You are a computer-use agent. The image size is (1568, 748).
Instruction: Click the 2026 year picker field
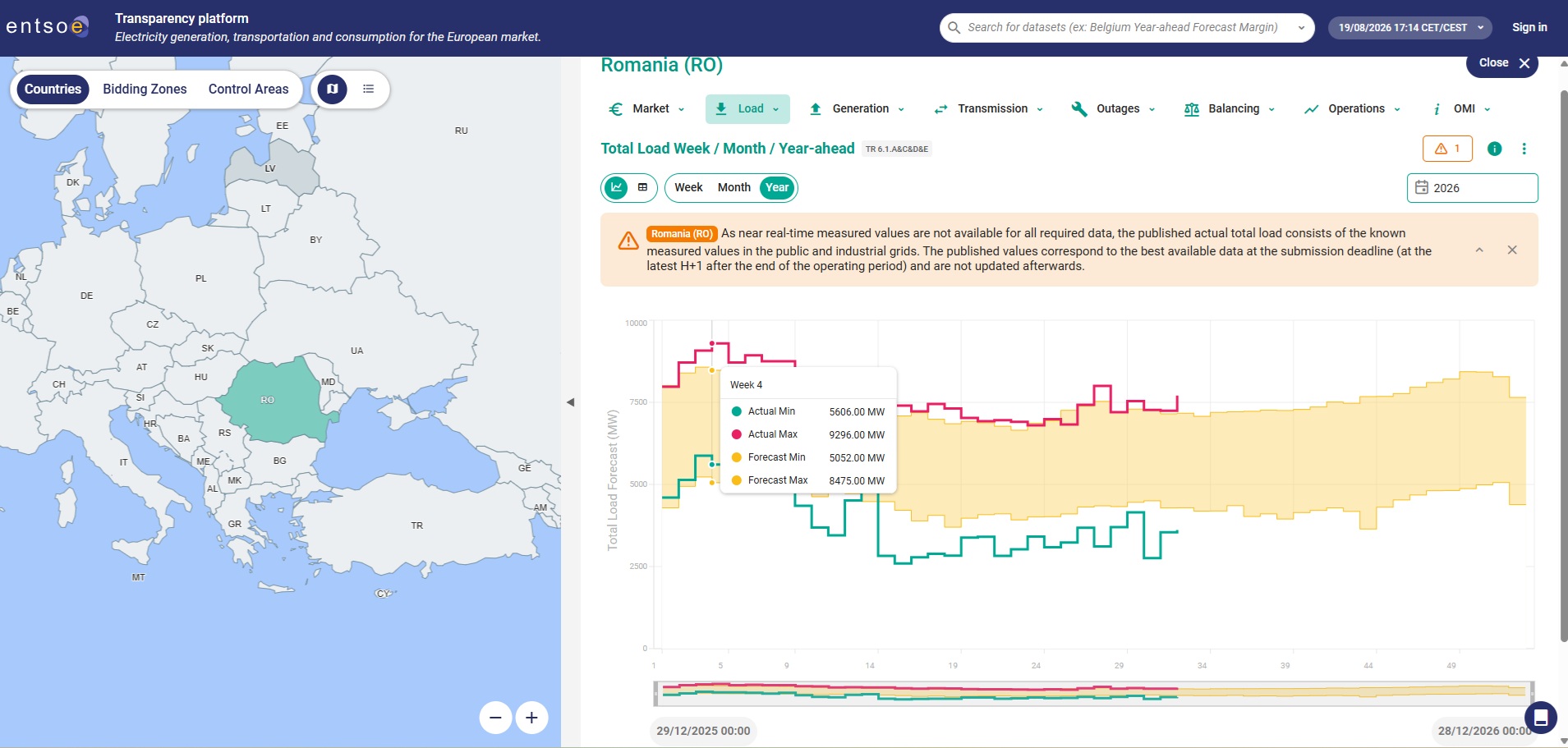[1472, 188]
